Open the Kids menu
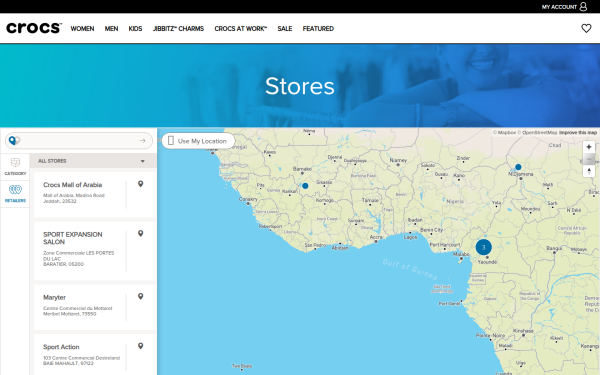 coord(135,29)
